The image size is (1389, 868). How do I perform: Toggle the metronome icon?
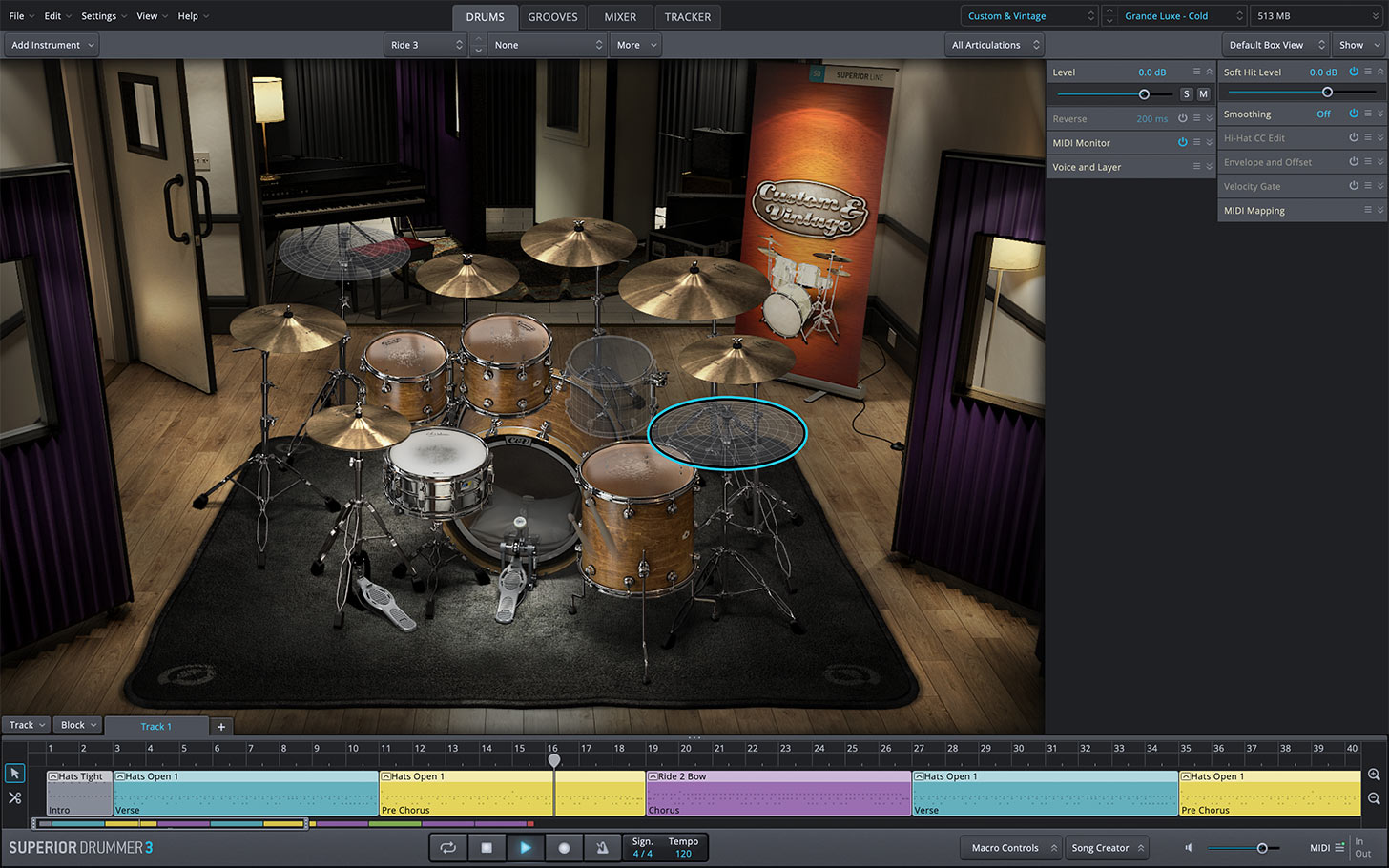pos(602,847)
